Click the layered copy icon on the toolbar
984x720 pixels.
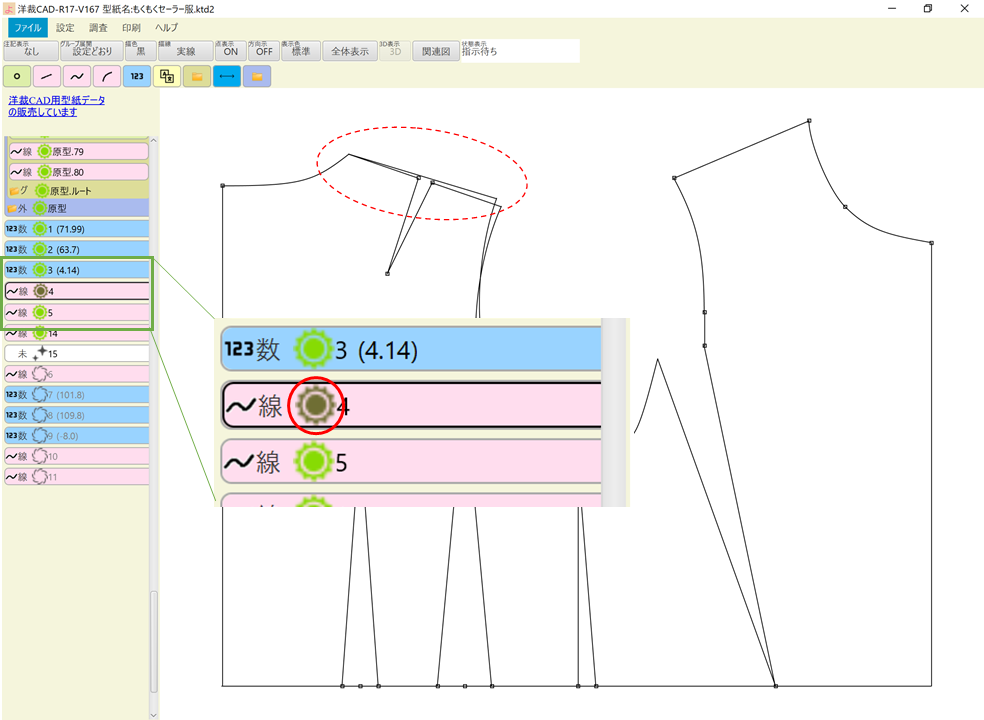(166, 76)
